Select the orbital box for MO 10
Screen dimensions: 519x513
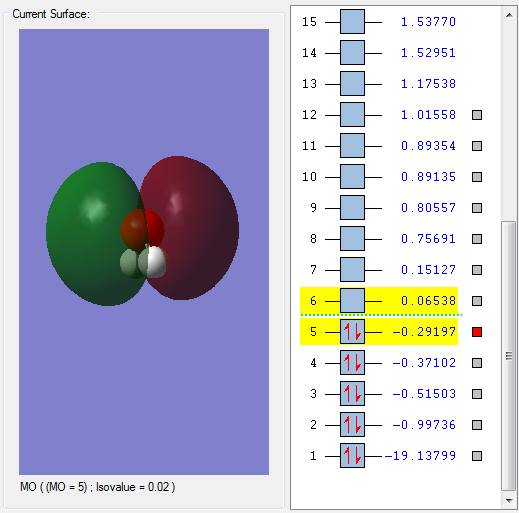352,177
